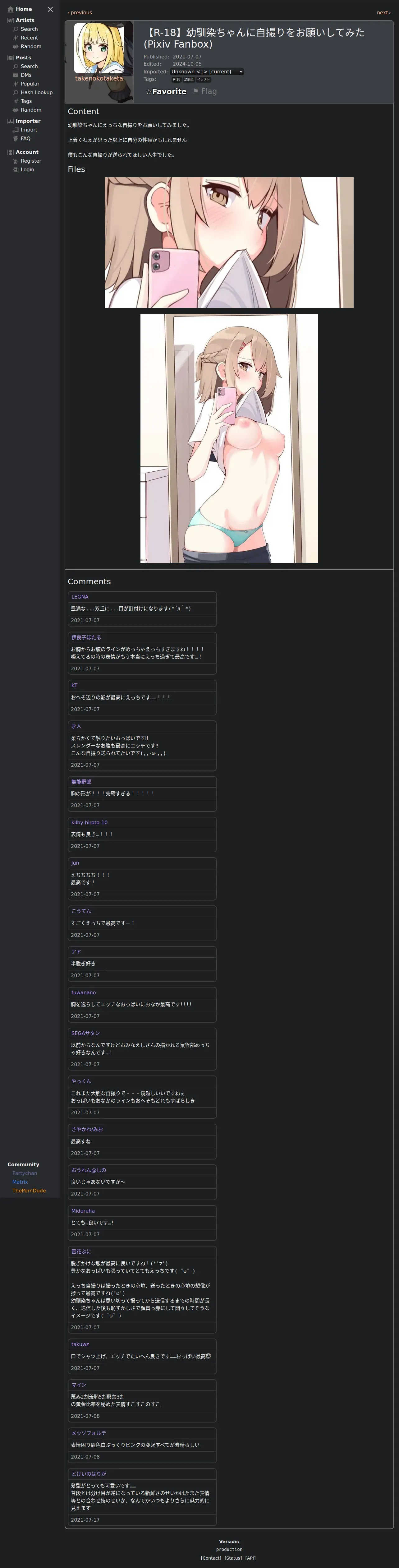
Task: Open the Matrix community link
Action: pos(20,1182)
